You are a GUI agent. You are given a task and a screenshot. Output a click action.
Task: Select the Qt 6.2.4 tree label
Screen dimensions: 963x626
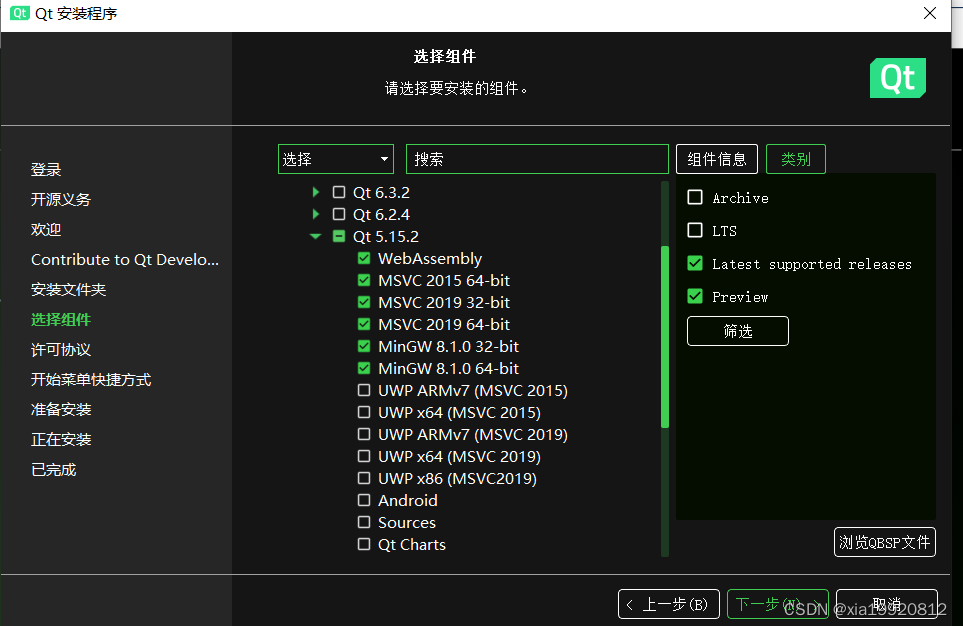[381, 214]
